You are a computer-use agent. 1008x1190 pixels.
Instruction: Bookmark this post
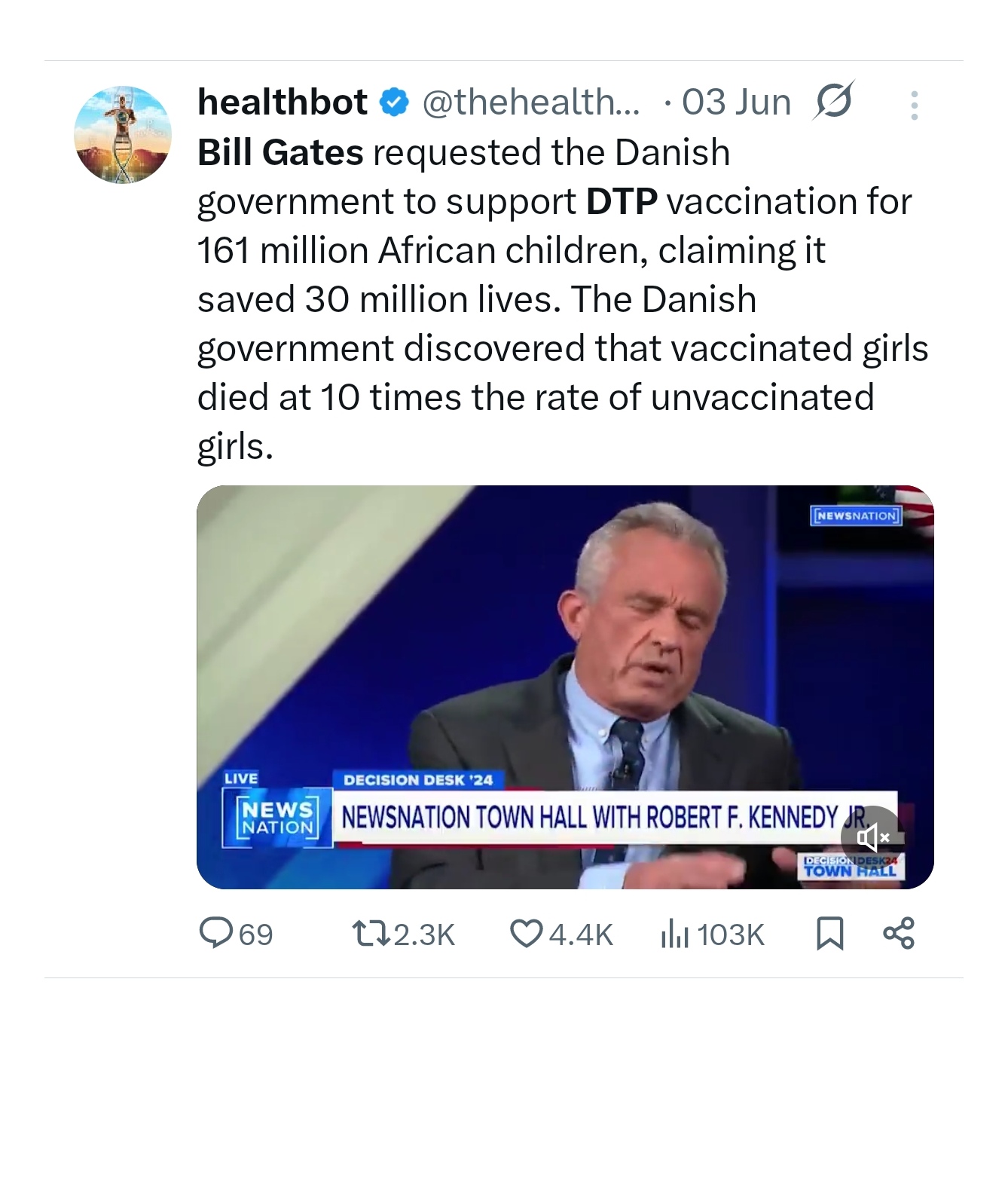click(x=829, y=933)
